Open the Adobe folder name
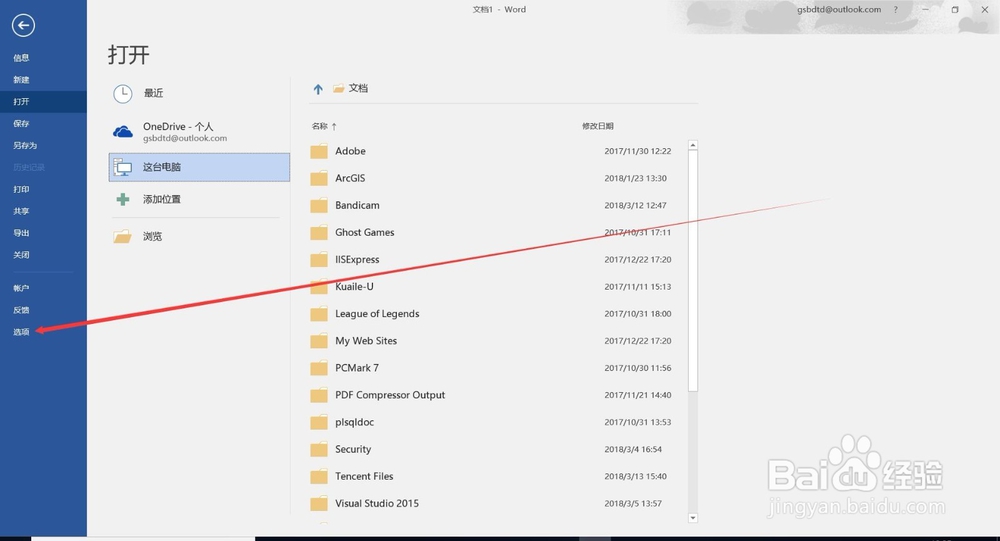 (x=350, y=151)
